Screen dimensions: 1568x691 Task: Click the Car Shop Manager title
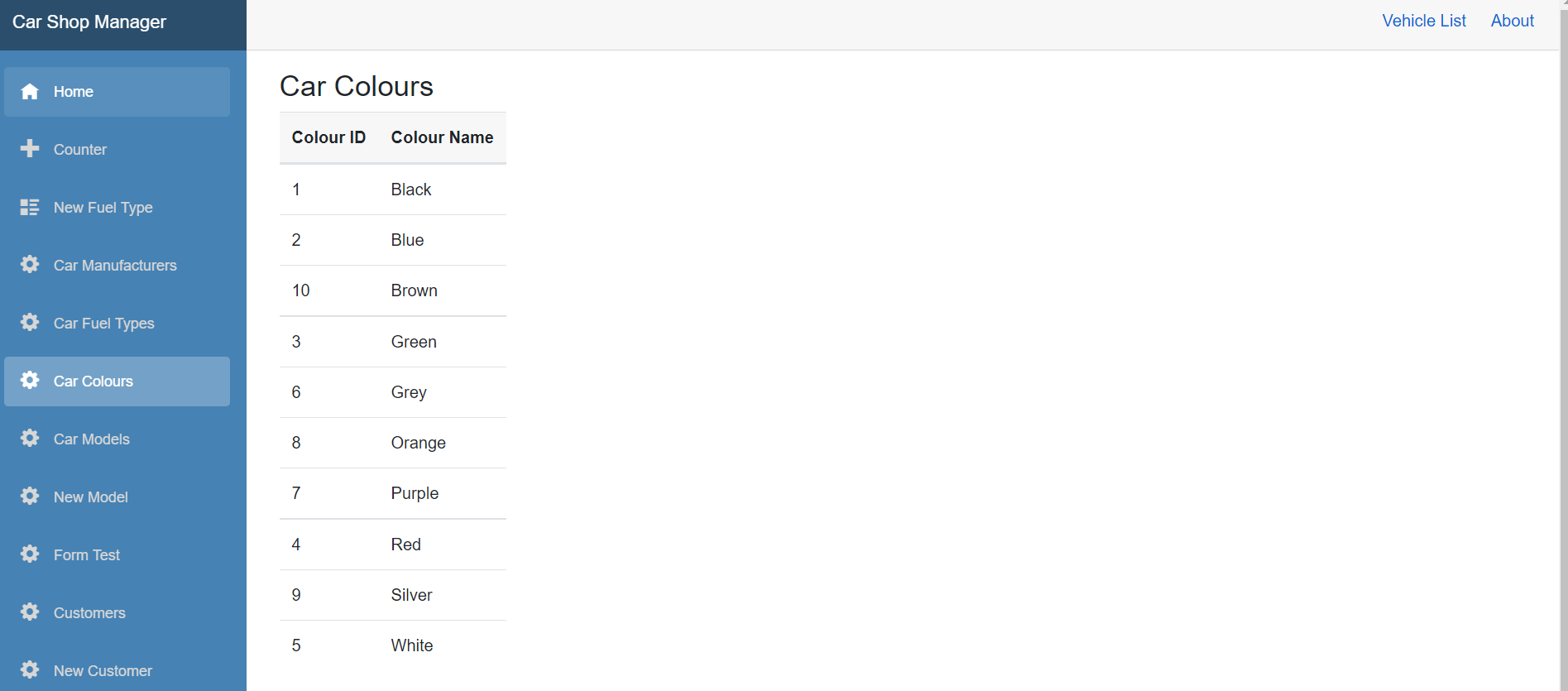click(89, 22)
